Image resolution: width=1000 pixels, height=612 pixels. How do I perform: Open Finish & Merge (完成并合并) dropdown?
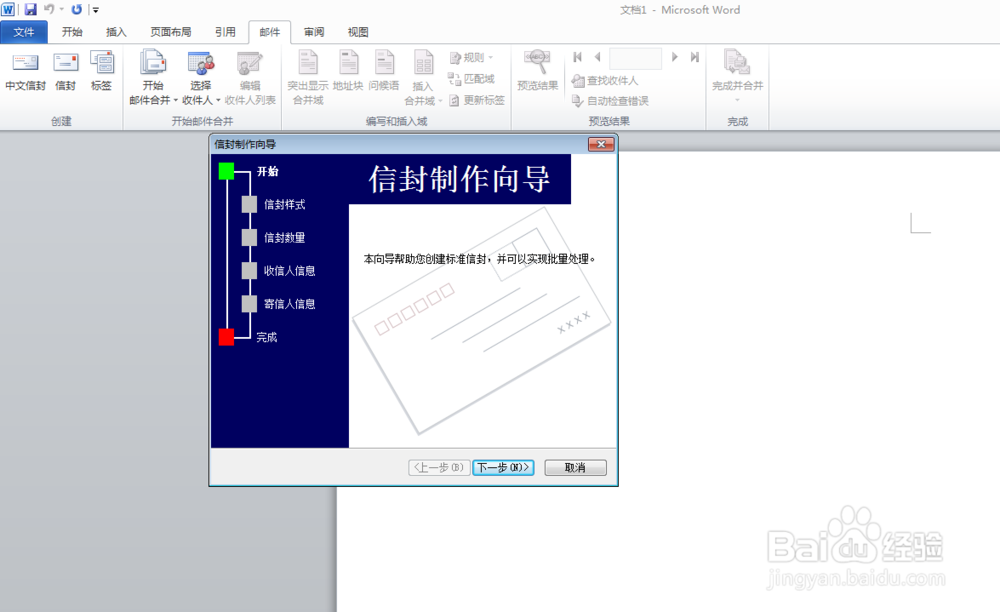(737, 76)
